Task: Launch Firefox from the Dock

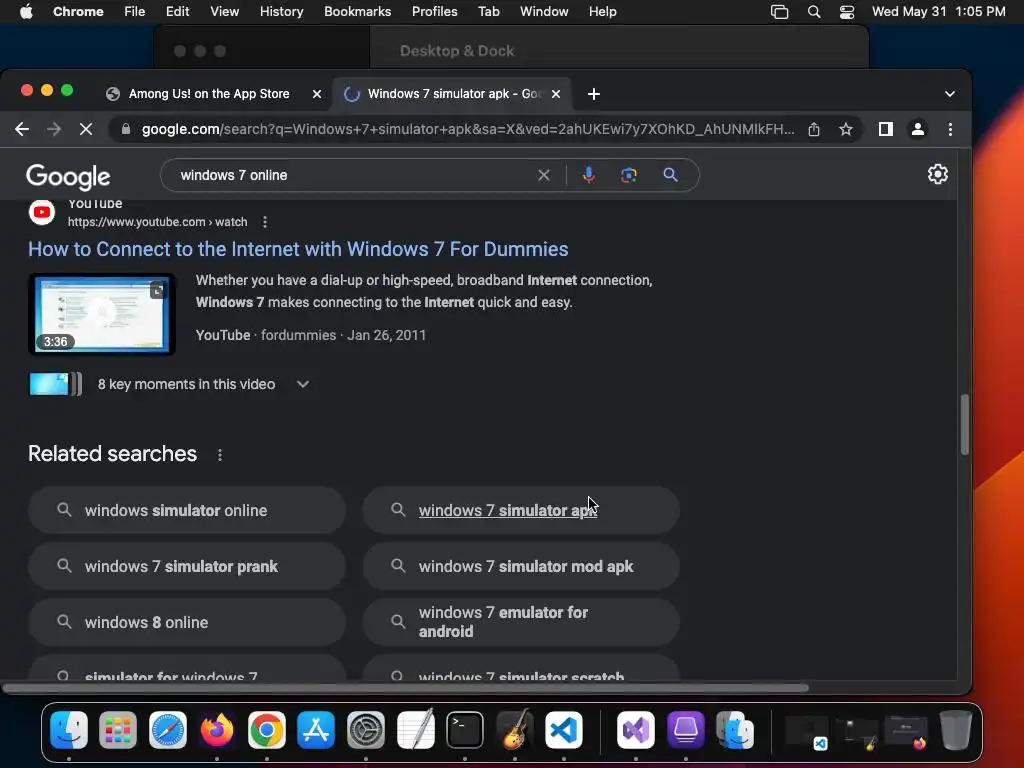Action: click(217, 730)
